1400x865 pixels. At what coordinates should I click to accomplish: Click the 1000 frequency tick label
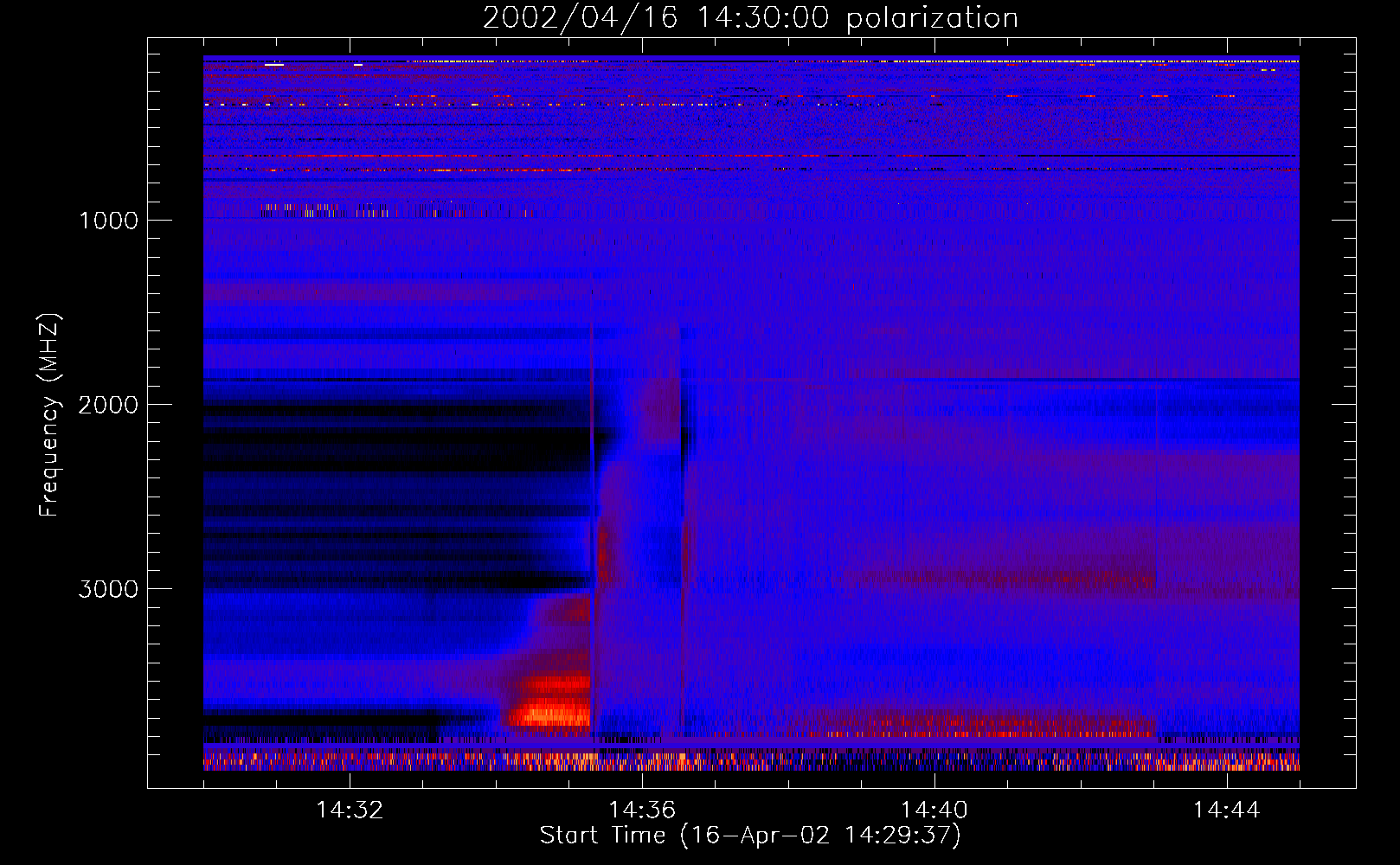(108, 221)
